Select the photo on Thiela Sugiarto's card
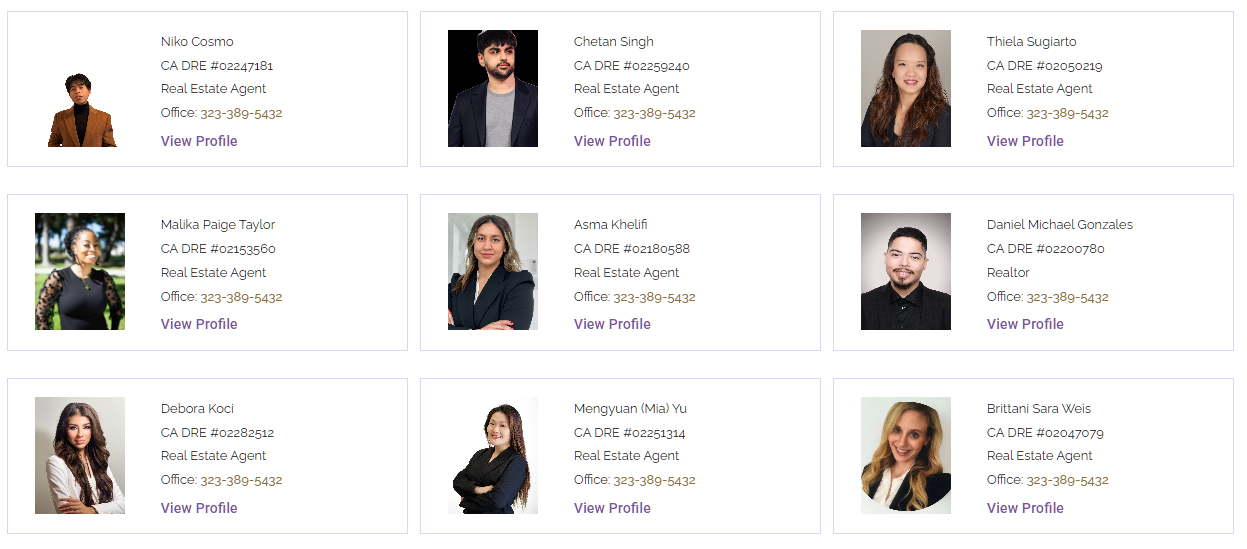 tap(906, 89)
